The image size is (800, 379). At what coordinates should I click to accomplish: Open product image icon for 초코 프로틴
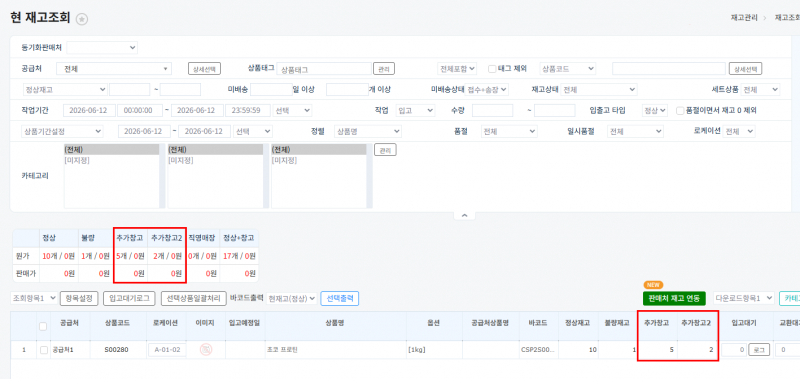(206, 350)
